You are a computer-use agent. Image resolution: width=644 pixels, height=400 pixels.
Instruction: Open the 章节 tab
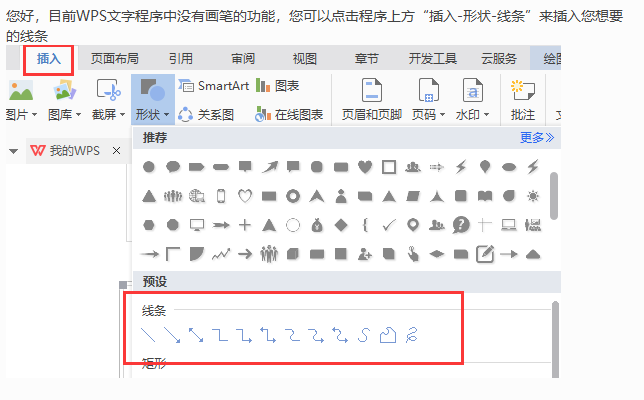click(x=367, y=59)
